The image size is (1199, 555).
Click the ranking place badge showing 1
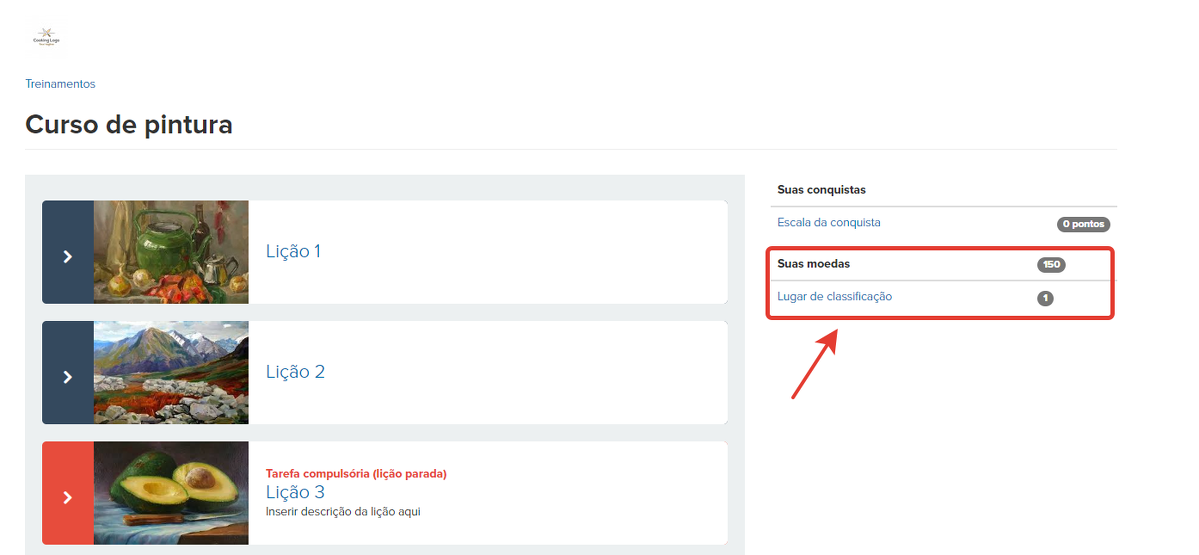click(1045, 298)
